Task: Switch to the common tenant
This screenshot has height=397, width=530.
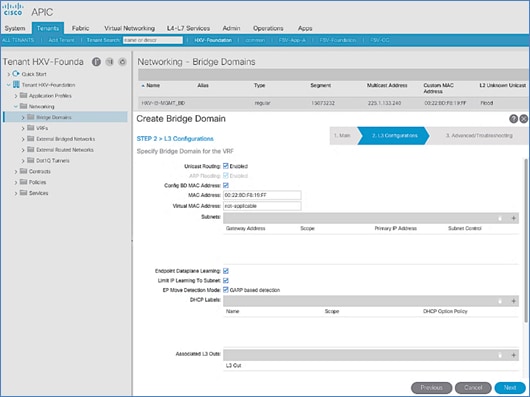Action: click(255, 40)
